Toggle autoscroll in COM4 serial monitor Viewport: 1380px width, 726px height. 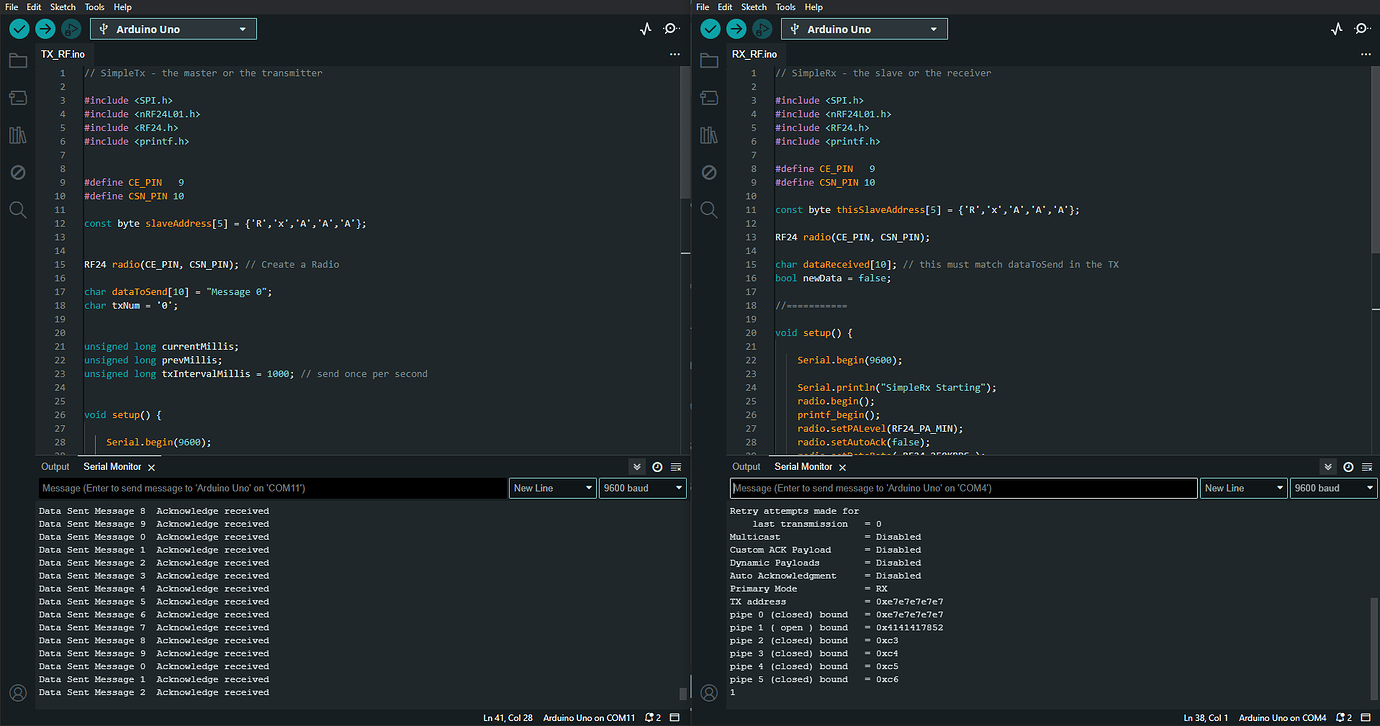tap(1328, 467)
